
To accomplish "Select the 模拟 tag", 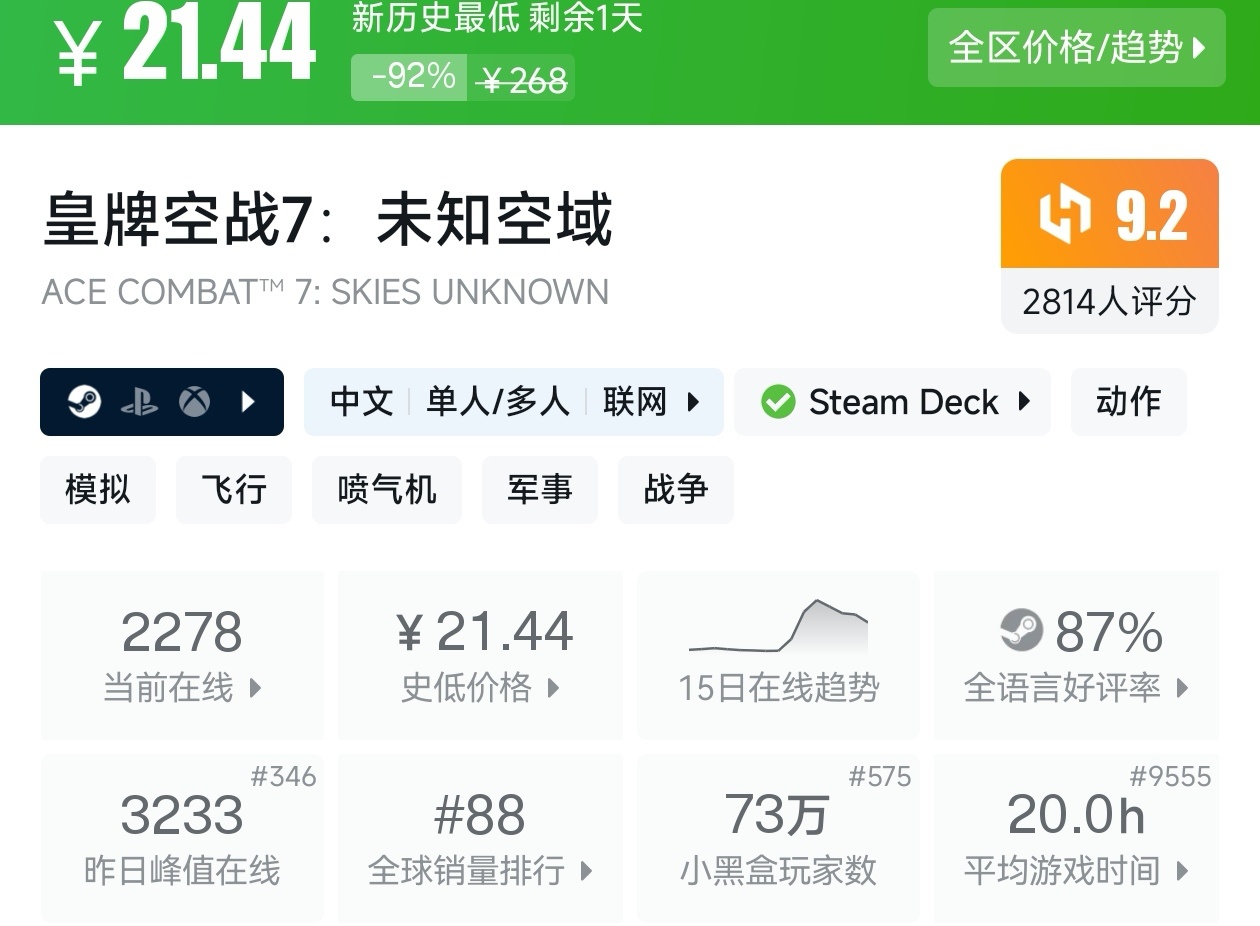I will pos(98,490).
